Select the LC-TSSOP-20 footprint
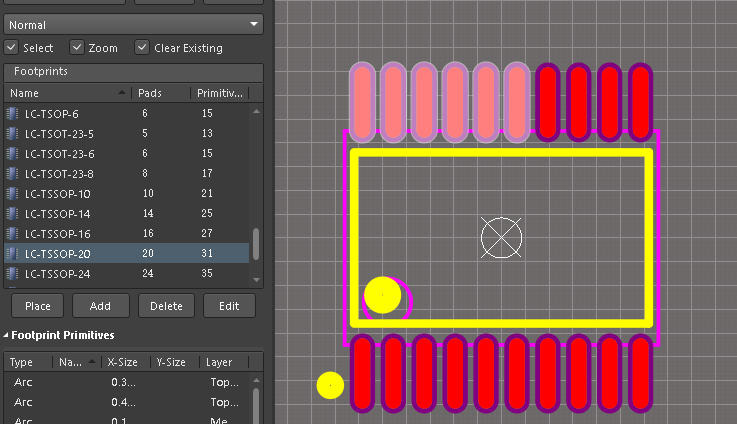This screenshot has width=737, height=424. pos(126,253)
